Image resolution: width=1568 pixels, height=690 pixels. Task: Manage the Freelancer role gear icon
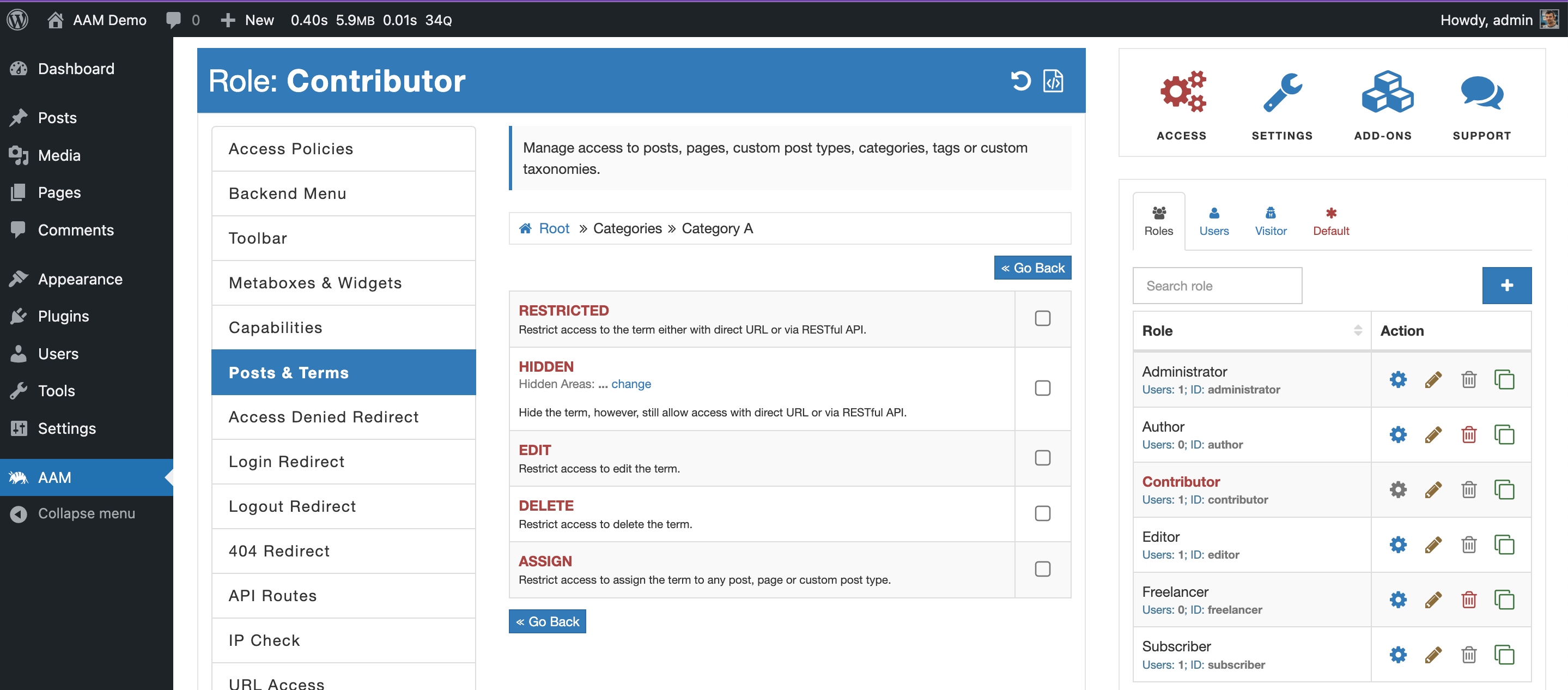(x=1398, y=600)
